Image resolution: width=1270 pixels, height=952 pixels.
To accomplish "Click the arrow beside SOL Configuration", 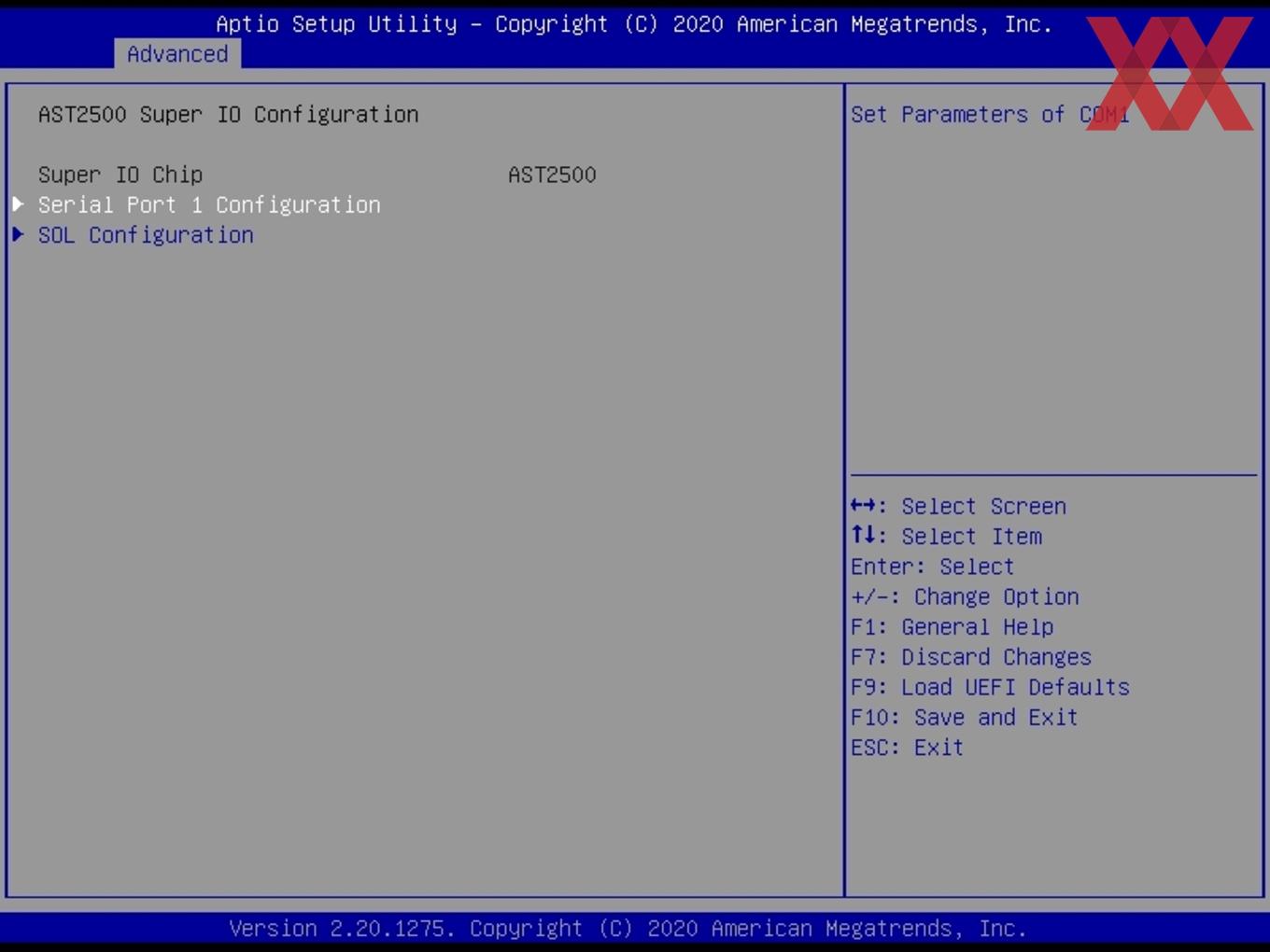I will coord(18,234).
